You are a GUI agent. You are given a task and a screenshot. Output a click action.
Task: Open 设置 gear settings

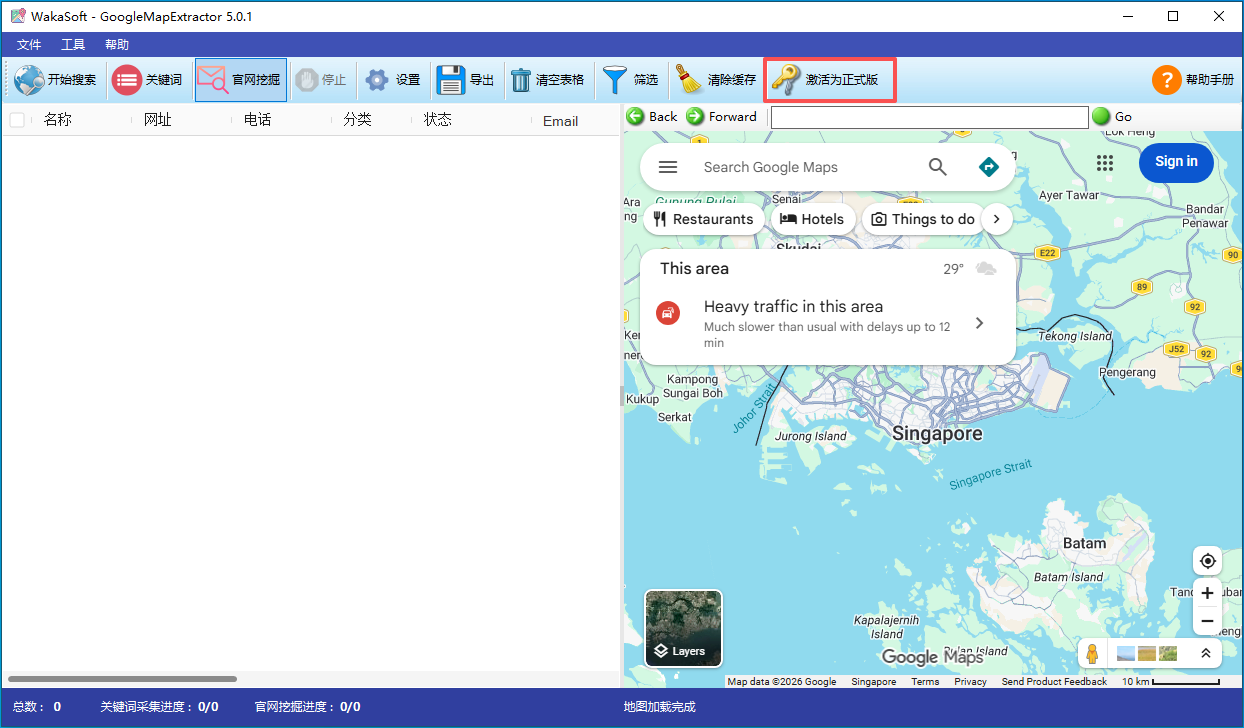[x=392, y=80]
